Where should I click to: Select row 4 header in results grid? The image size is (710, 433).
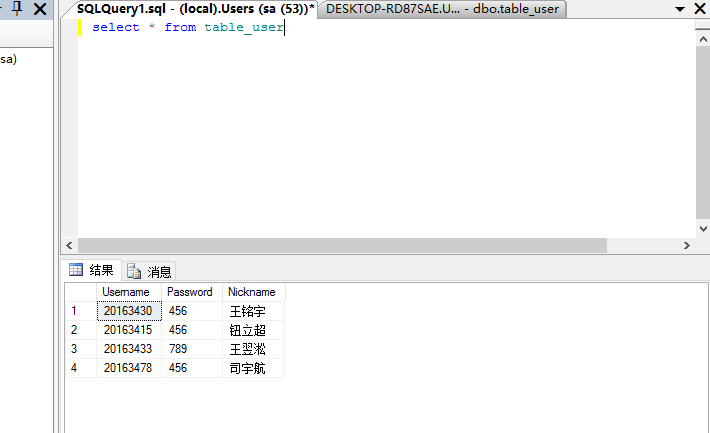81,368
